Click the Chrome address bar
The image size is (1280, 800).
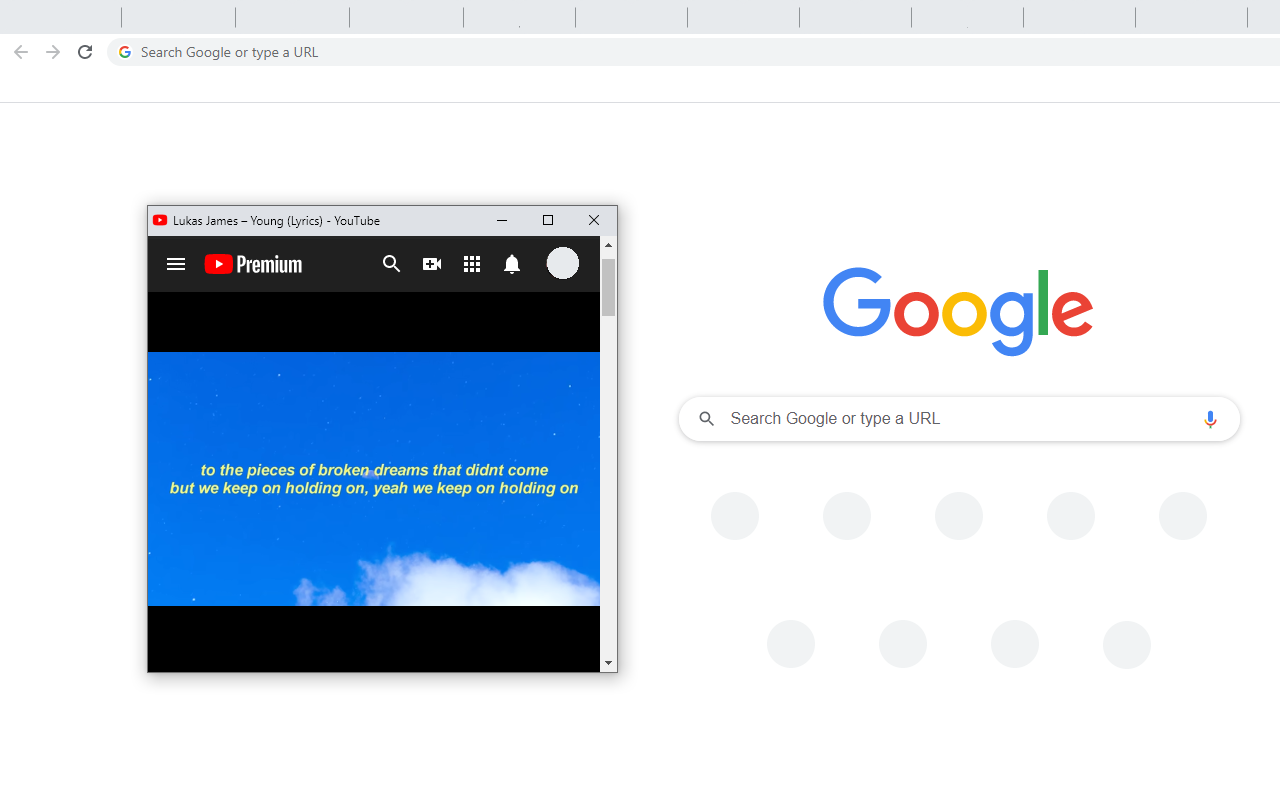(694, 52)
